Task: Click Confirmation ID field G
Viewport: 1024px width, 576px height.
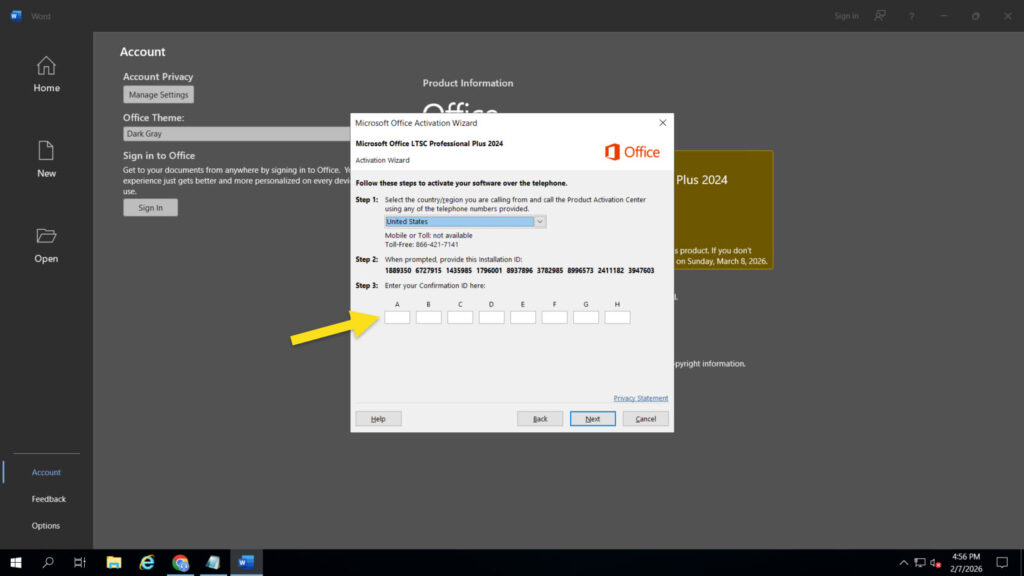Action: click(x=586, y=317)
